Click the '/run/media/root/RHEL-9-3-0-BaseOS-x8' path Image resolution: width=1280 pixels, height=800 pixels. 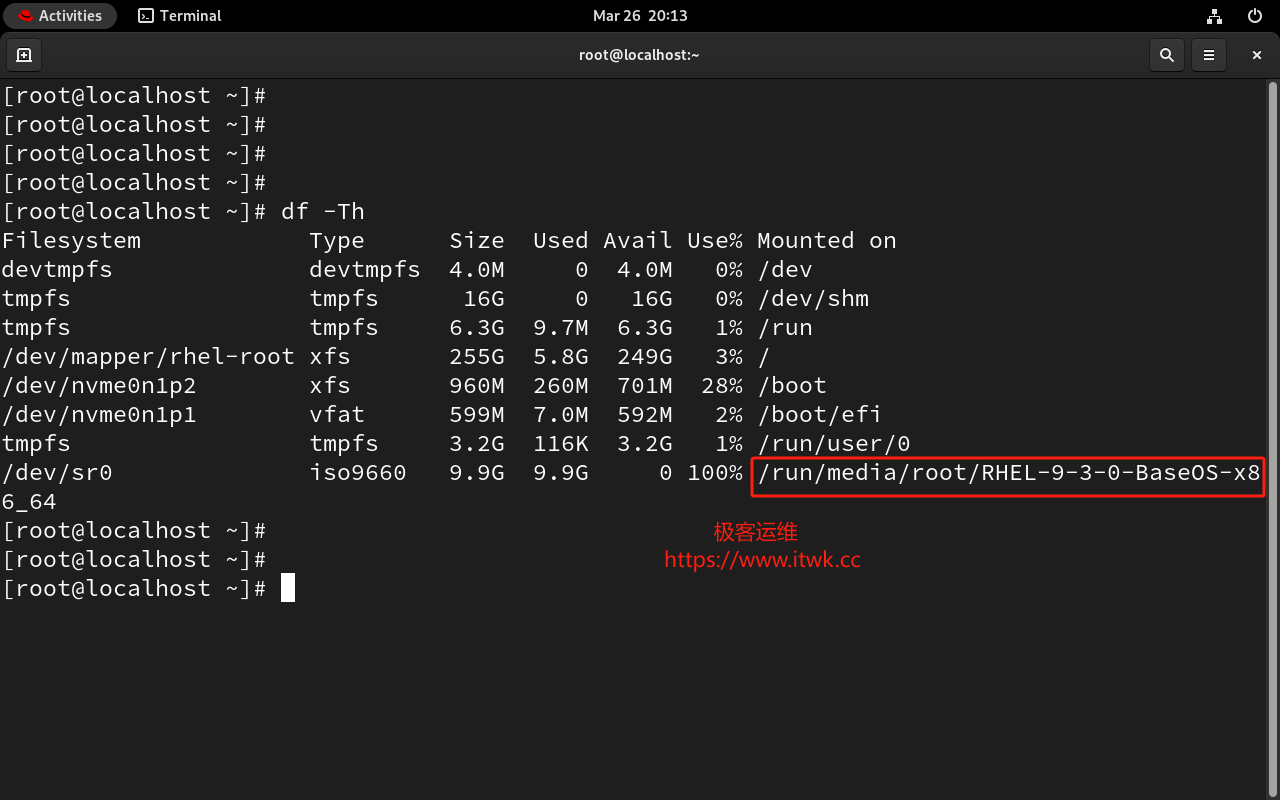pyautogui.click(x=1009, y=473)
